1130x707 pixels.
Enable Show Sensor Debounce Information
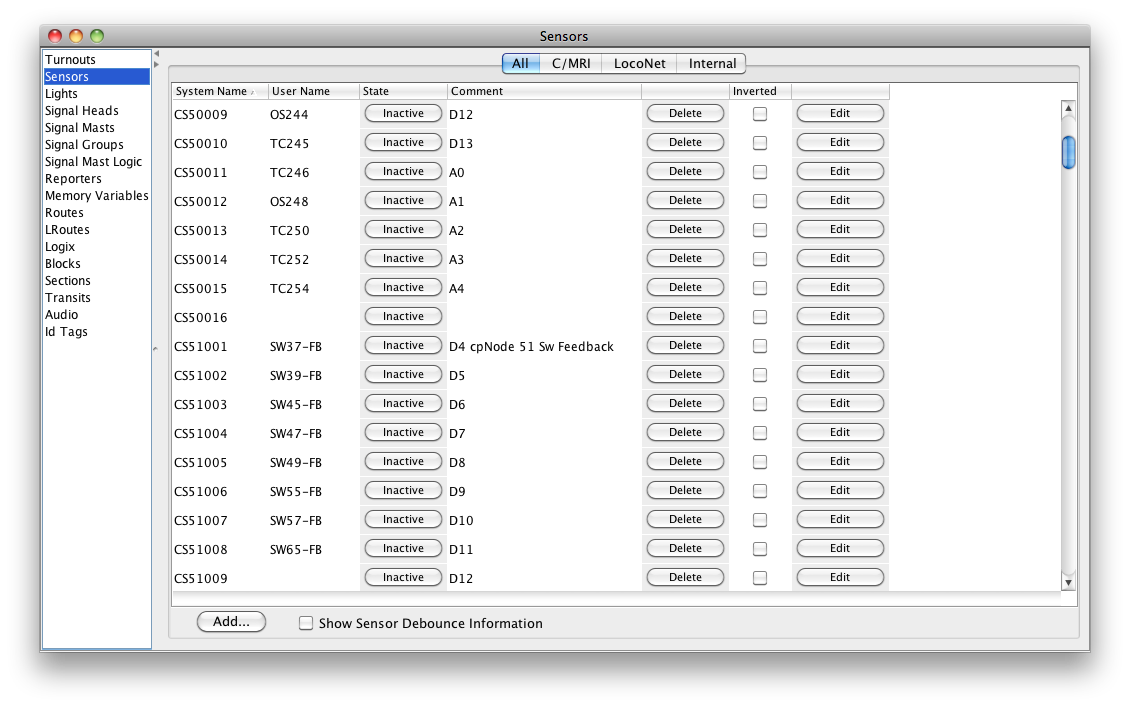point(307,623)
